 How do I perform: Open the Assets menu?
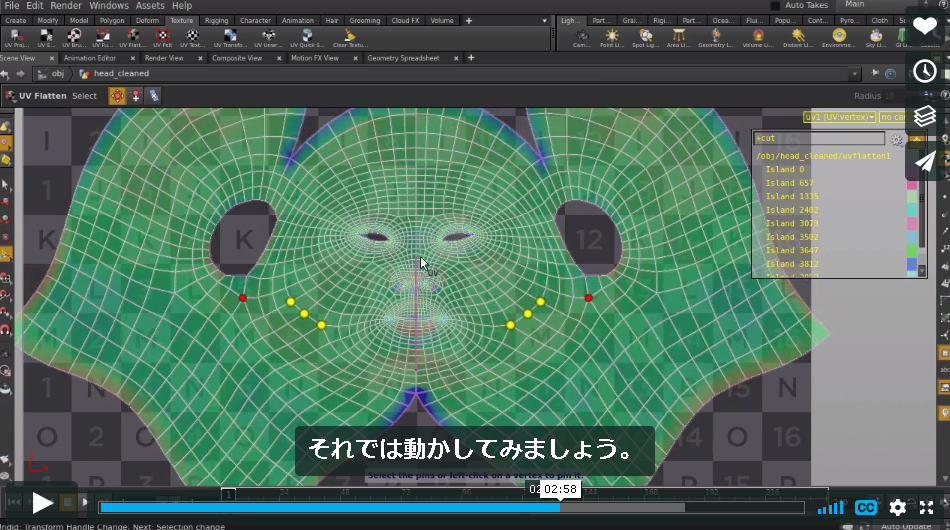pos(150,5)
